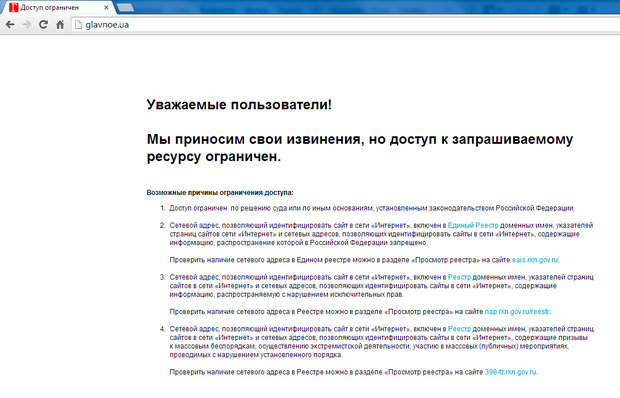Click the glavnoe.ua address bar
The image size is (620, 398).
coord(344,25)
